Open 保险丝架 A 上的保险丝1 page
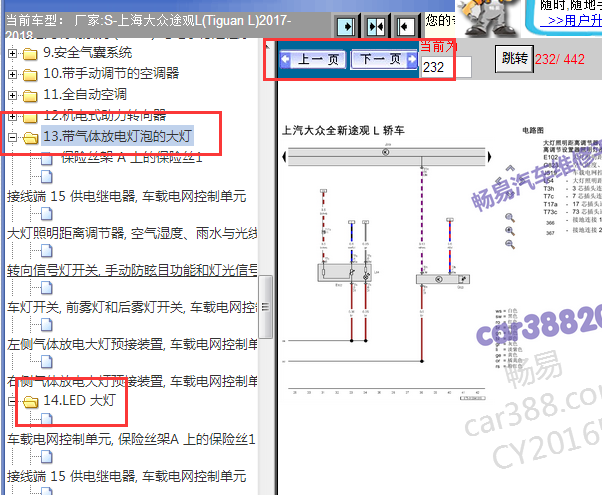This screenshot has width=602, height=495. pyautogui.click(x=132, y=157)
